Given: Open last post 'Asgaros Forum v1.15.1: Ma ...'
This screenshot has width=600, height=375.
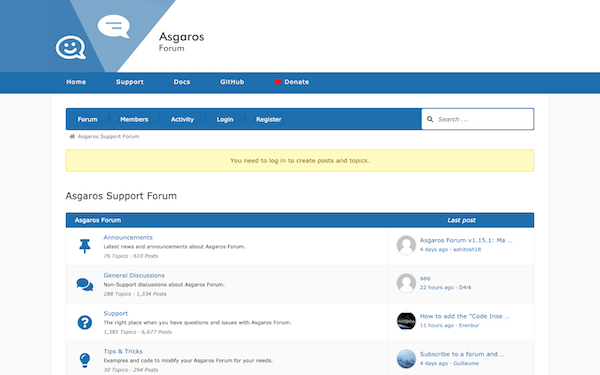Looking at the screenshot, I should 466,240.
